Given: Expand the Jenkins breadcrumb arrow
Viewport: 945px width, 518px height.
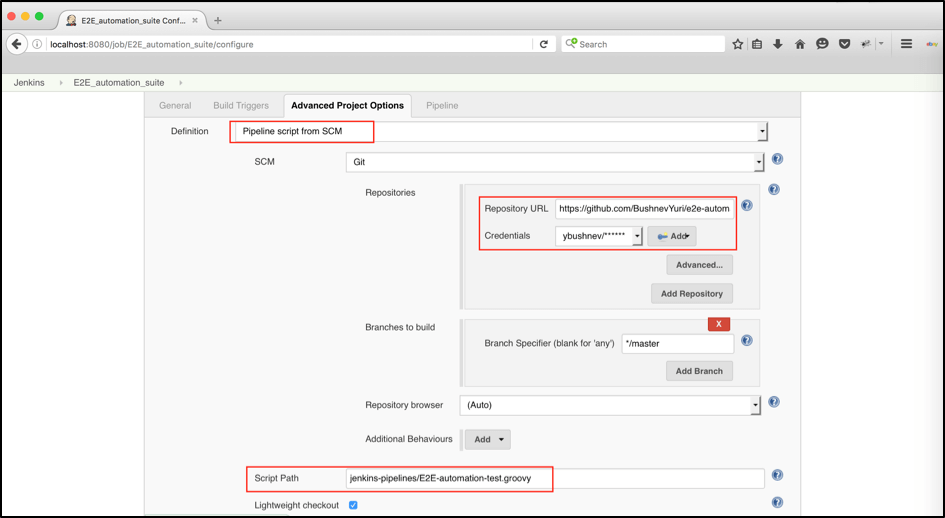Looking at the screenshot, I should click(61, 83).
